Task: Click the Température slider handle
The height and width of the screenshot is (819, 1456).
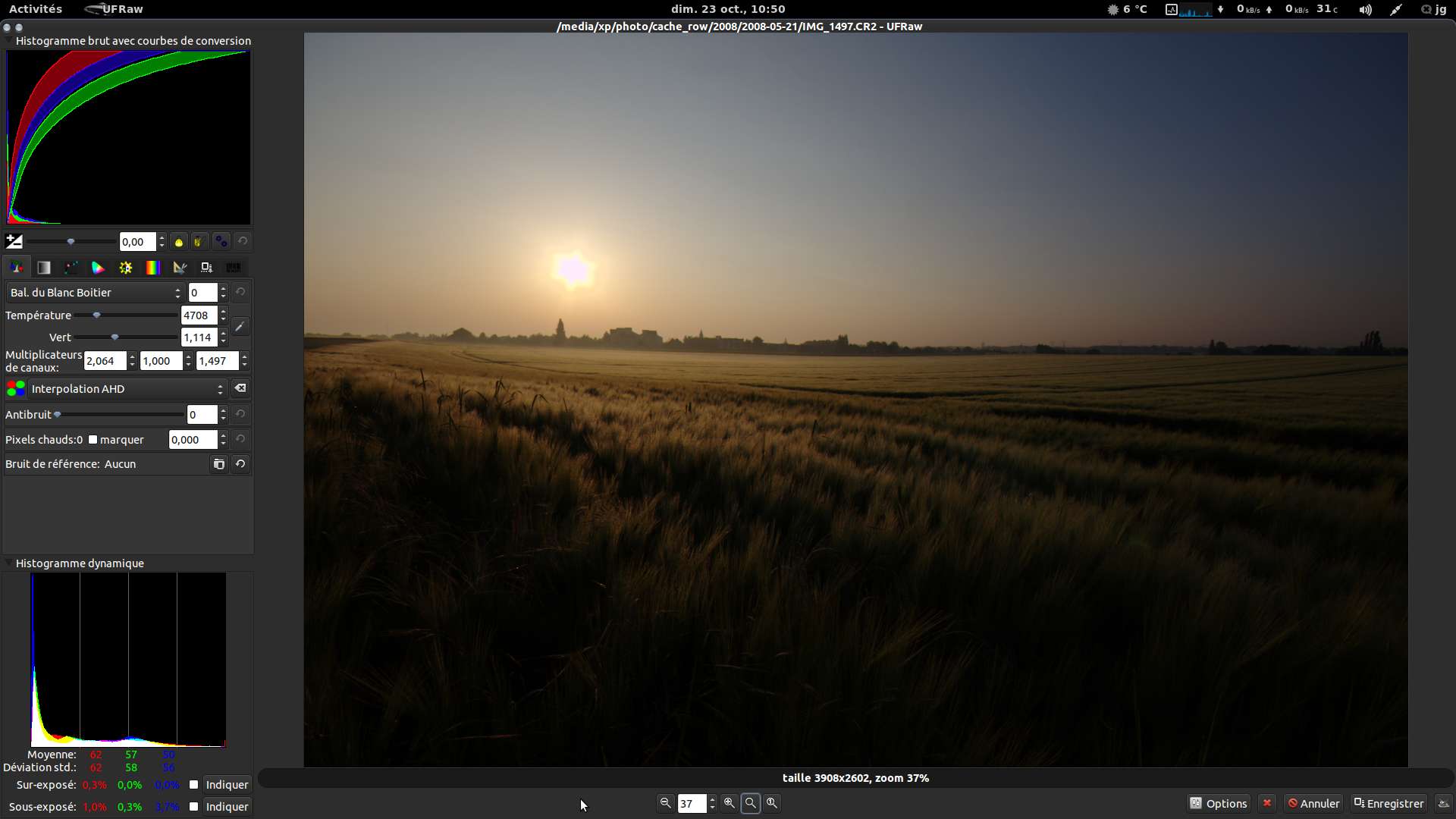Action: (96, 315)
